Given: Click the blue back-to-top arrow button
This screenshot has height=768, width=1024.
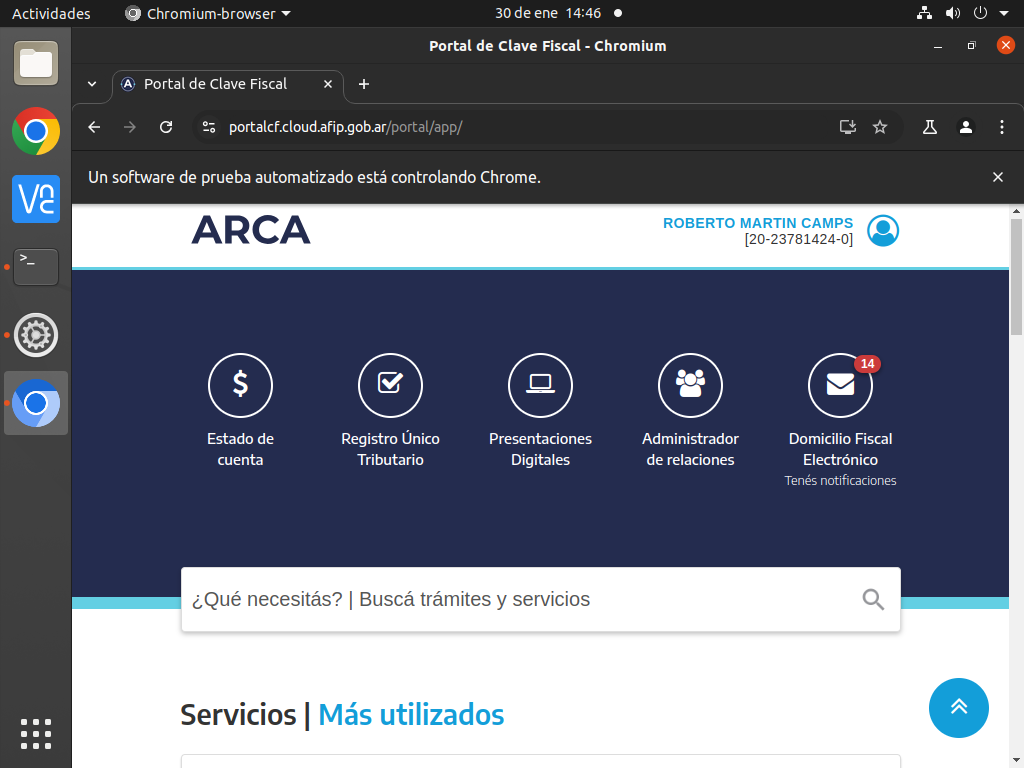Looking at the screenshot, I should tap(959, 707).
